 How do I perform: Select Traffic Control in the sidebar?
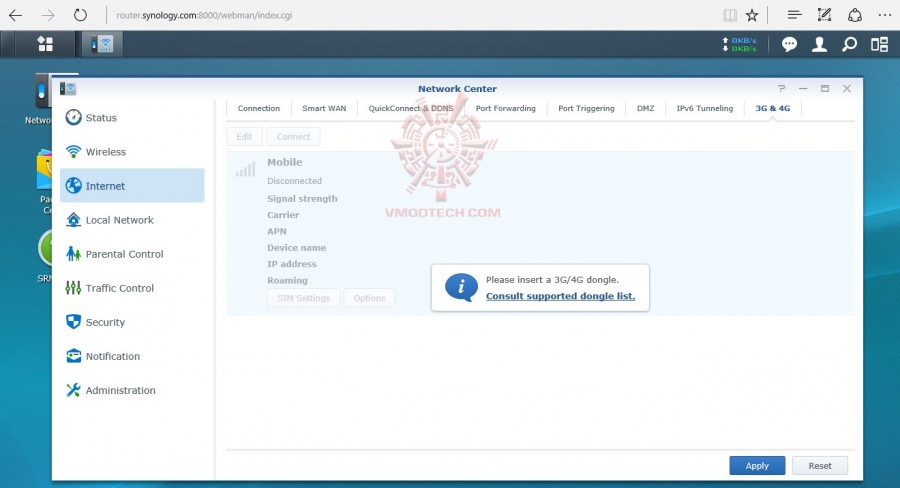pos(132,288)
